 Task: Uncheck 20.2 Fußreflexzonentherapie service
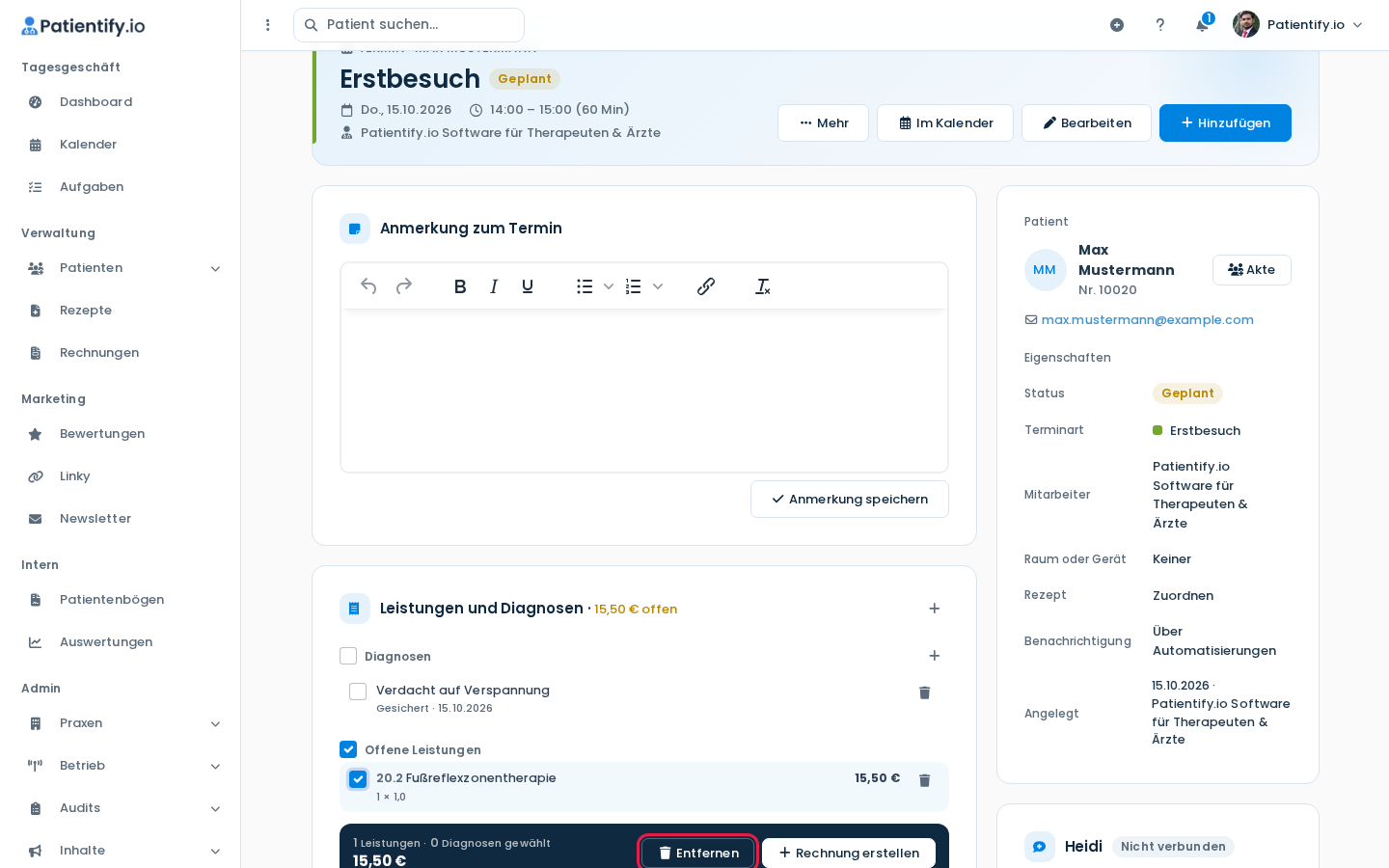point(358,779)
